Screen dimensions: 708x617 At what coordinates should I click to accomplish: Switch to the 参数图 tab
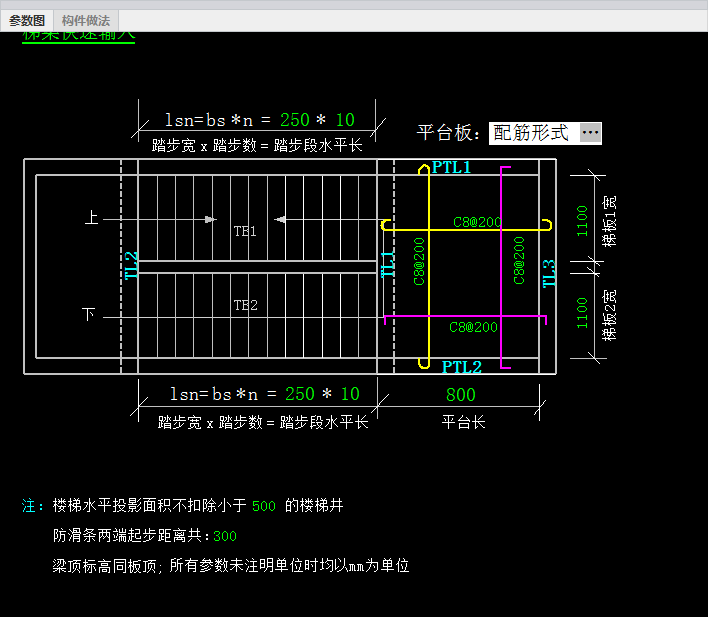[27, 21]
